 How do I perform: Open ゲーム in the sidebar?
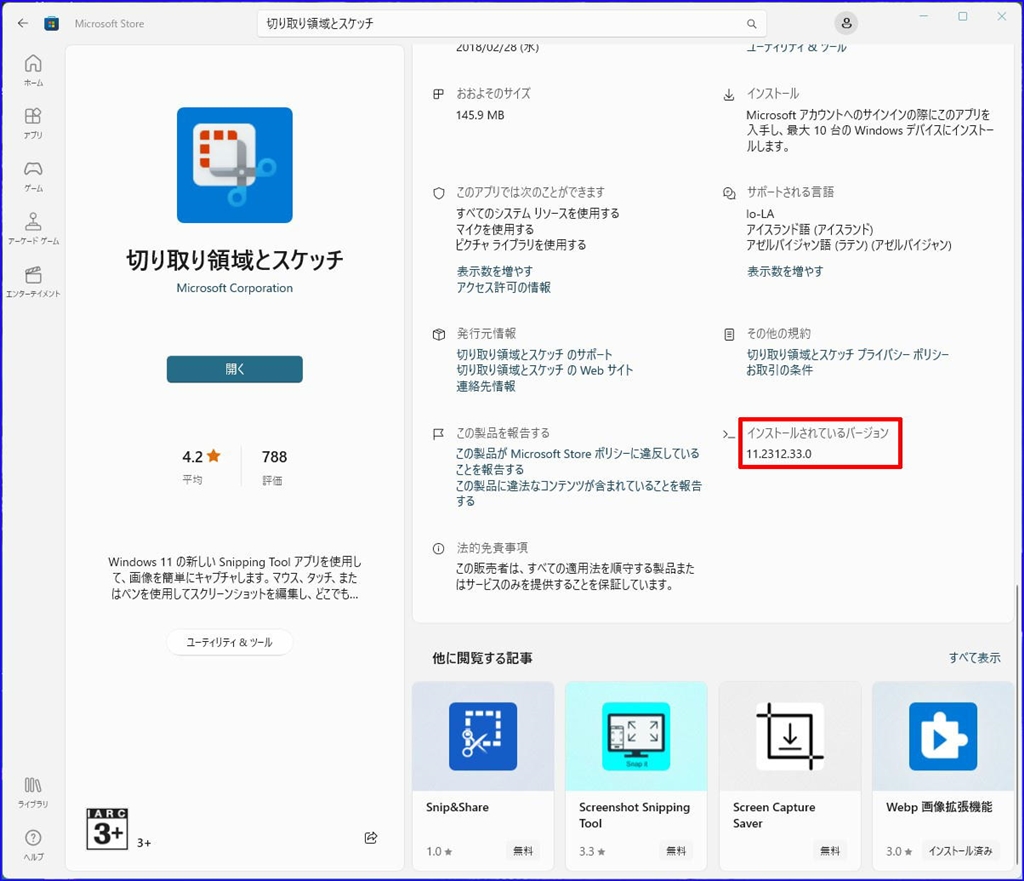pyautogui.click(x=33, y=176)
